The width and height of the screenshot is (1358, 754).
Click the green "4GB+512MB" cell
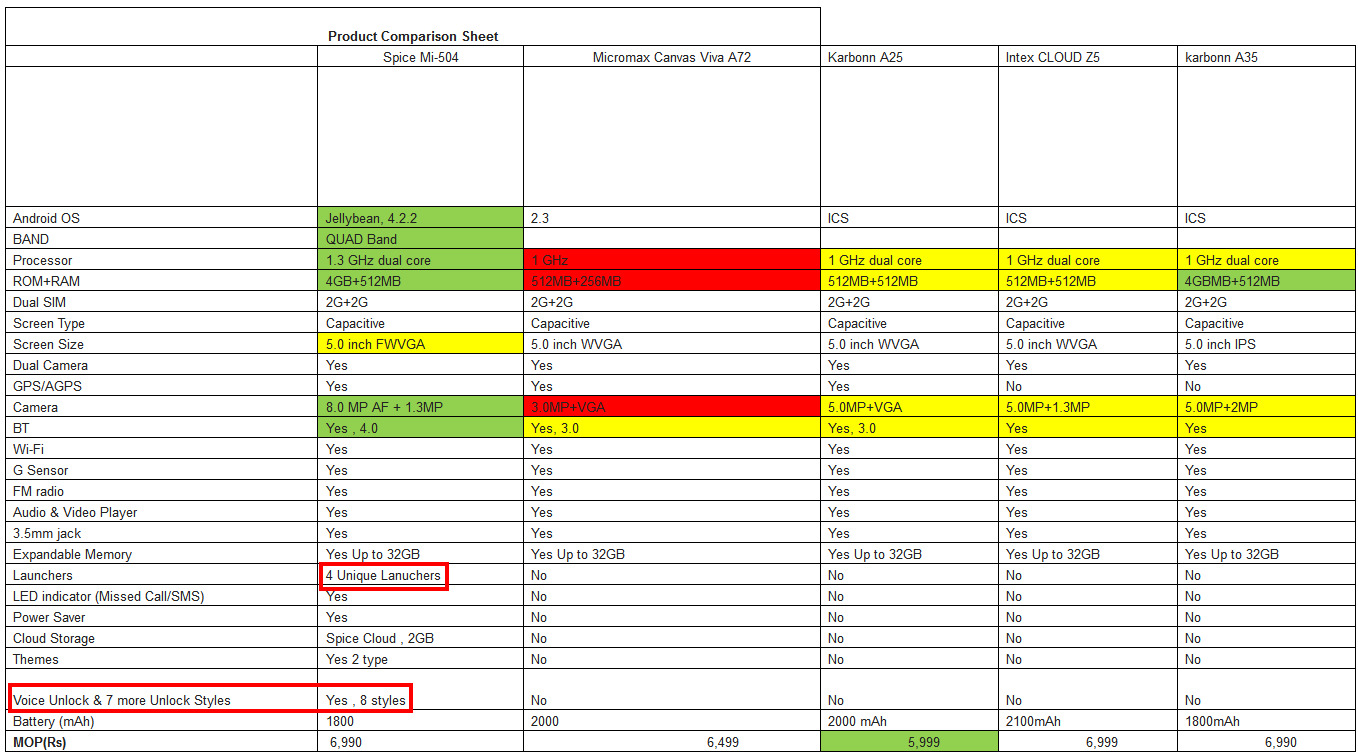pyautogui.click(x=420, y=281)
